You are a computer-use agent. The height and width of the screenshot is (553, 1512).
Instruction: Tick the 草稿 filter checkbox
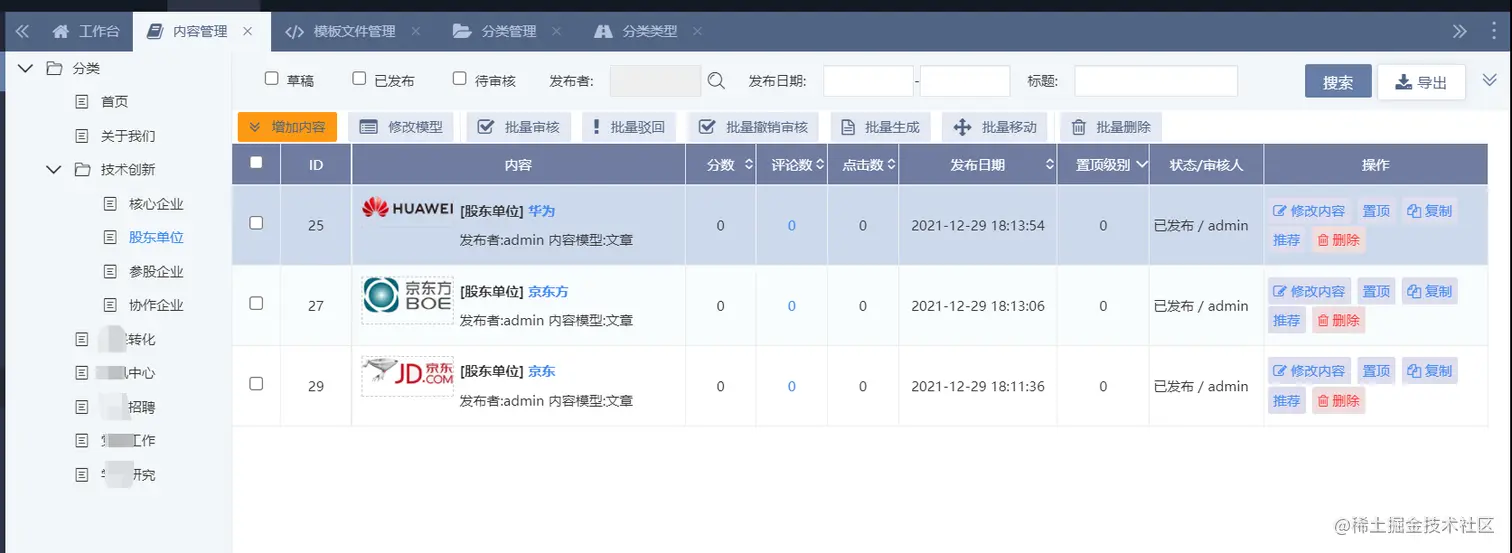coord(271,78)
